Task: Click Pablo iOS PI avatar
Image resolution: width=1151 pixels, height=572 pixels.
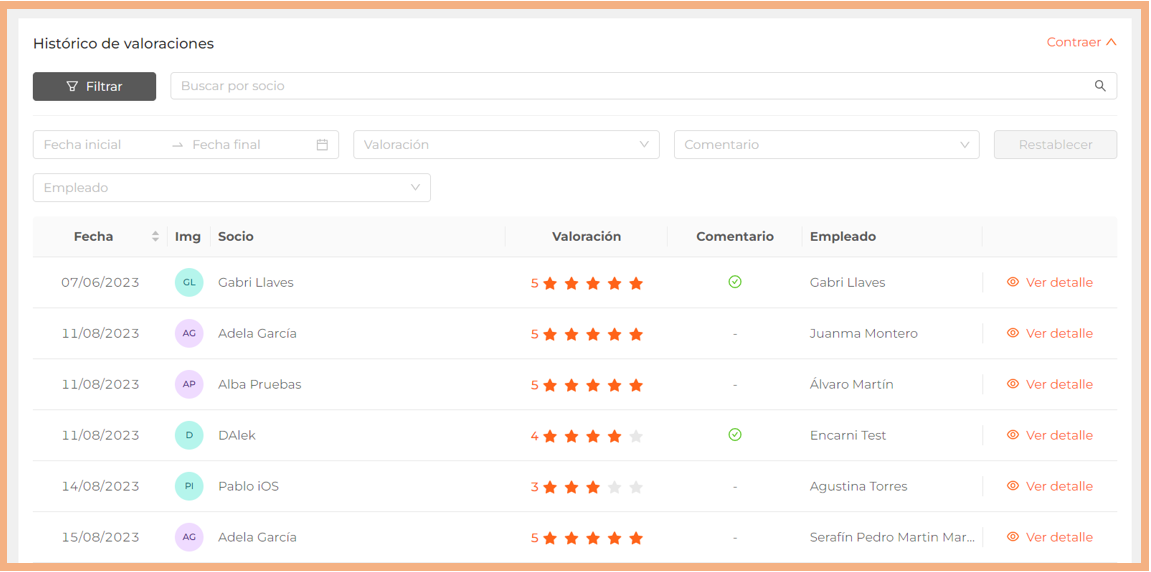Action: tap(189, 486)
